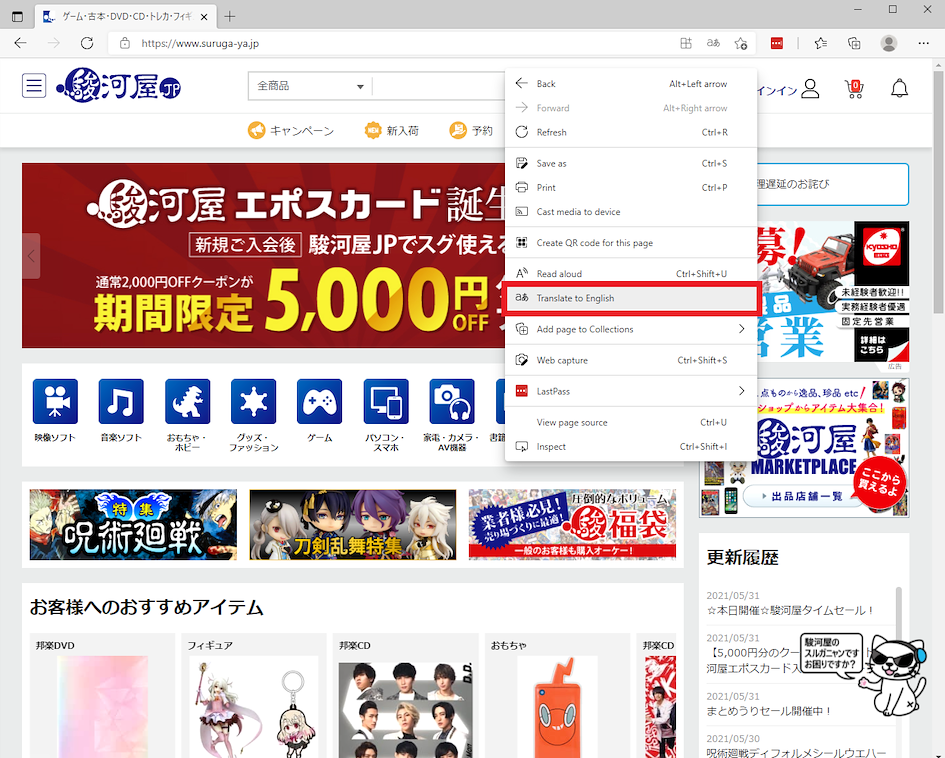The height and width of the screenshot is (758, 945).
Task: Open the Favorites list button
Action: click(x=820, y=43)
